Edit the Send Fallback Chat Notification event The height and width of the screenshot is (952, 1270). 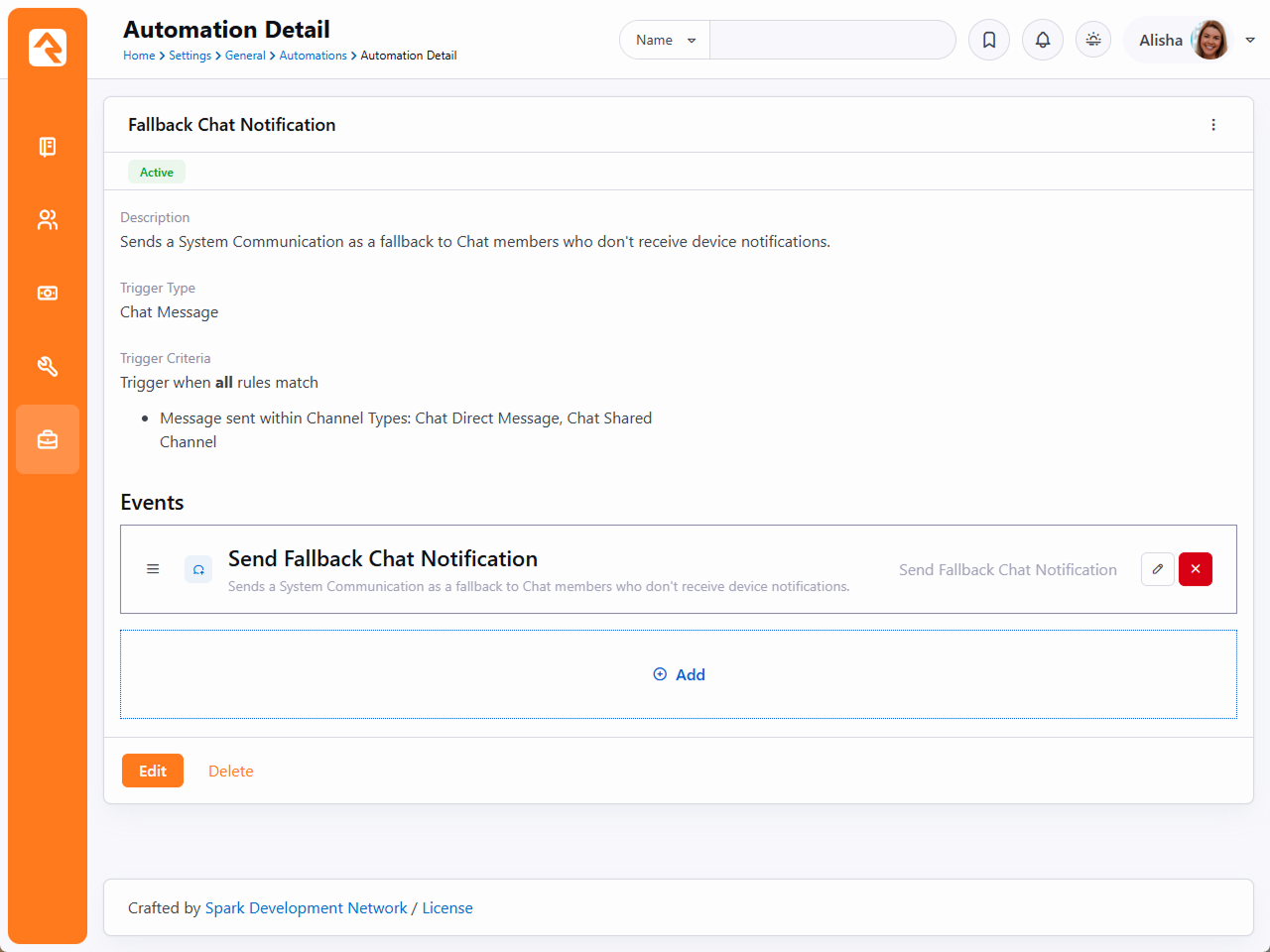coord(1158,569)
